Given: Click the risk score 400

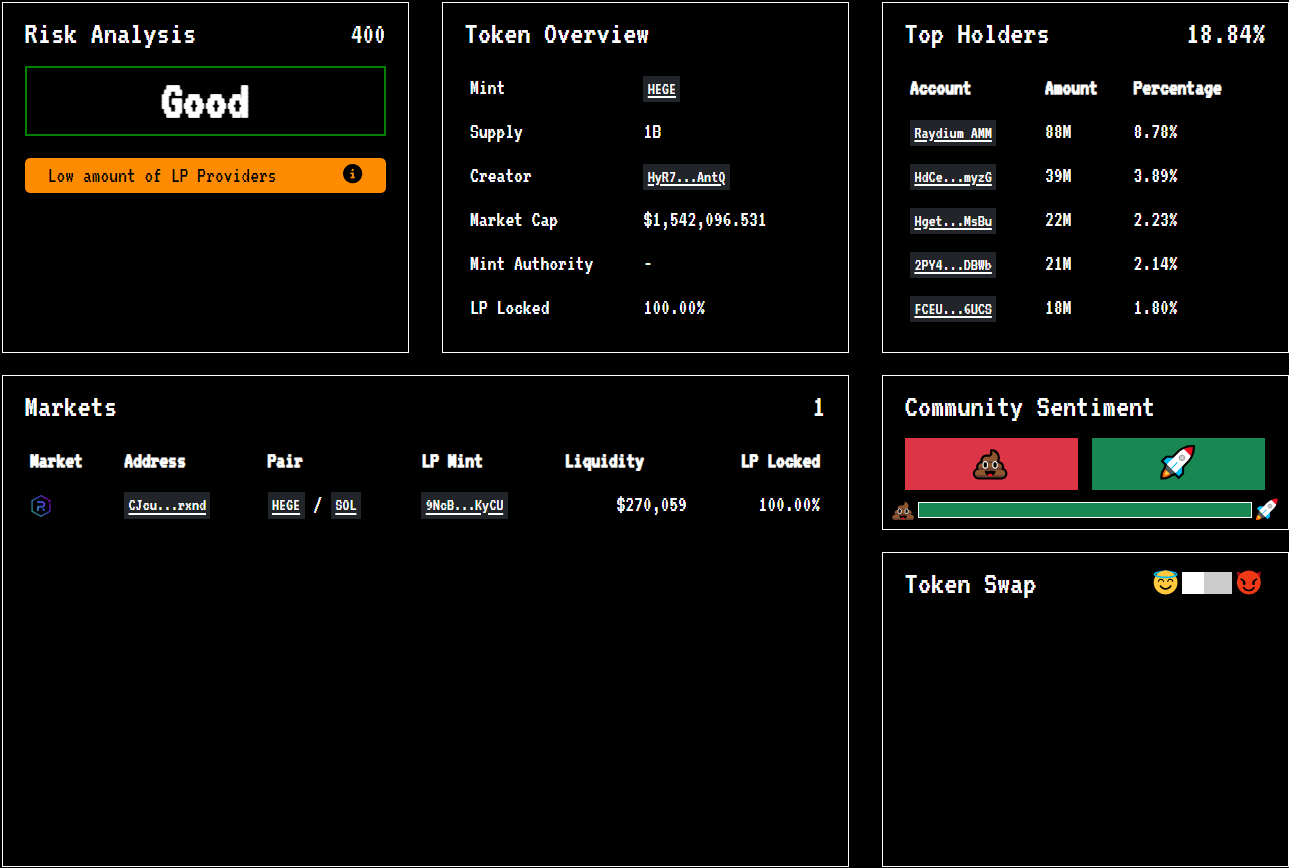Looking at the screenshot, I should point(368,35).
